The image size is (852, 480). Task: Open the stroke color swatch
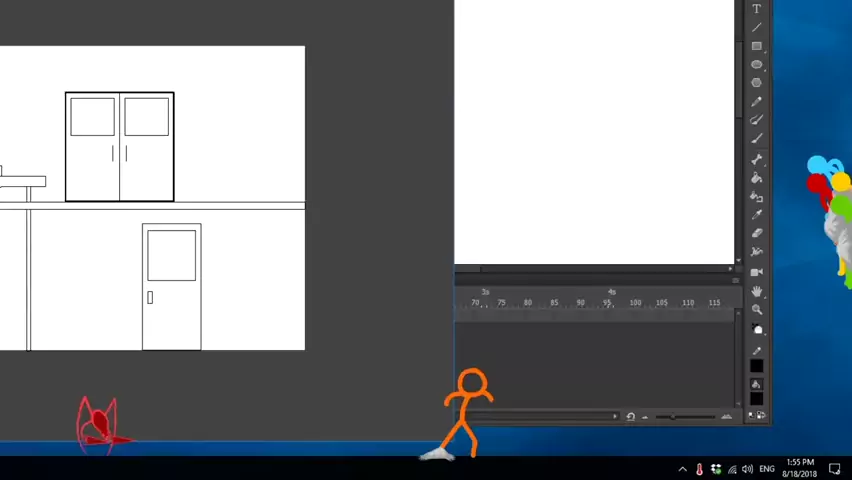click(757, 366)
